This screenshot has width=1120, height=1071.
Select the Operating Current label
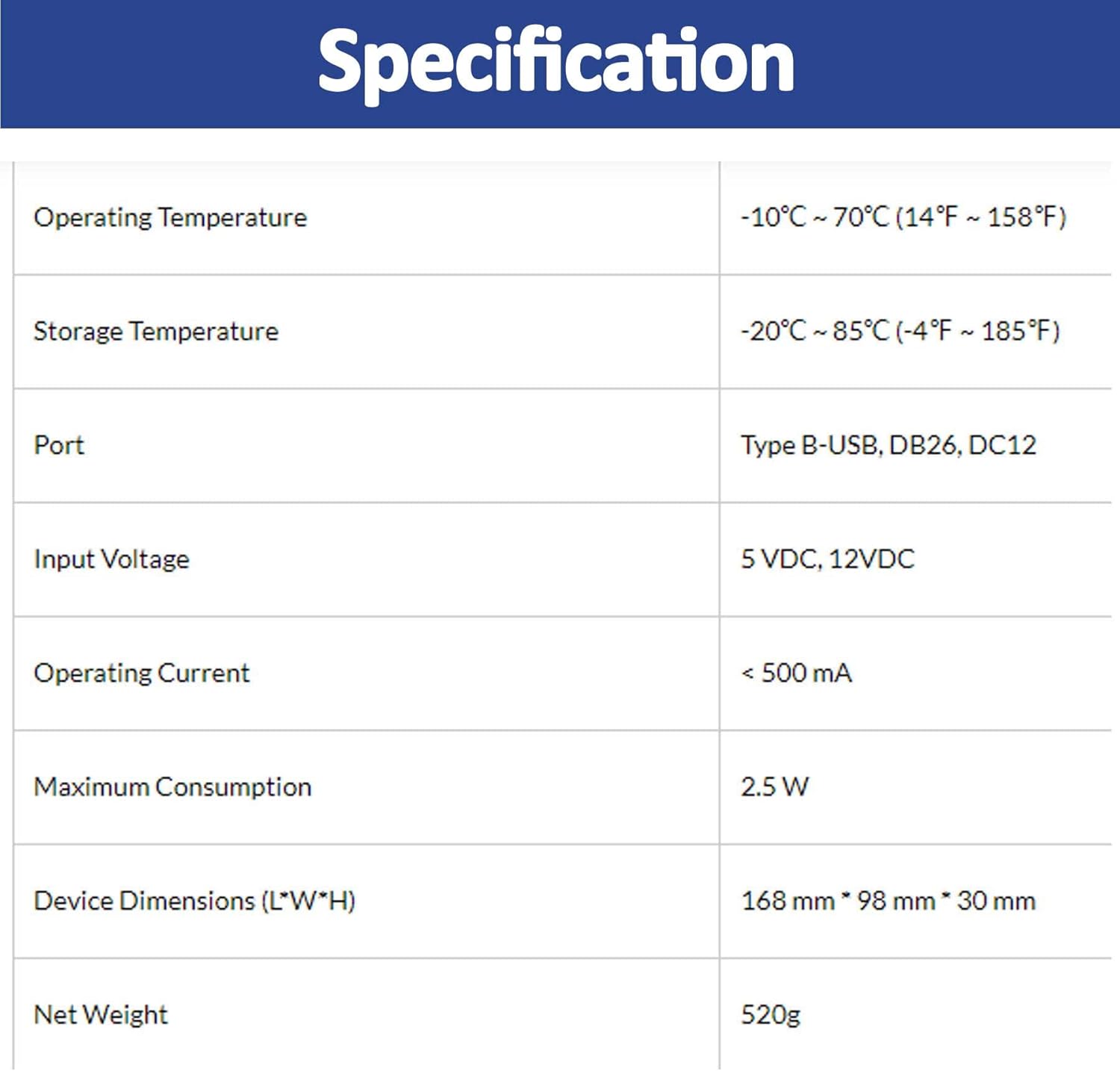click(142, 673)
